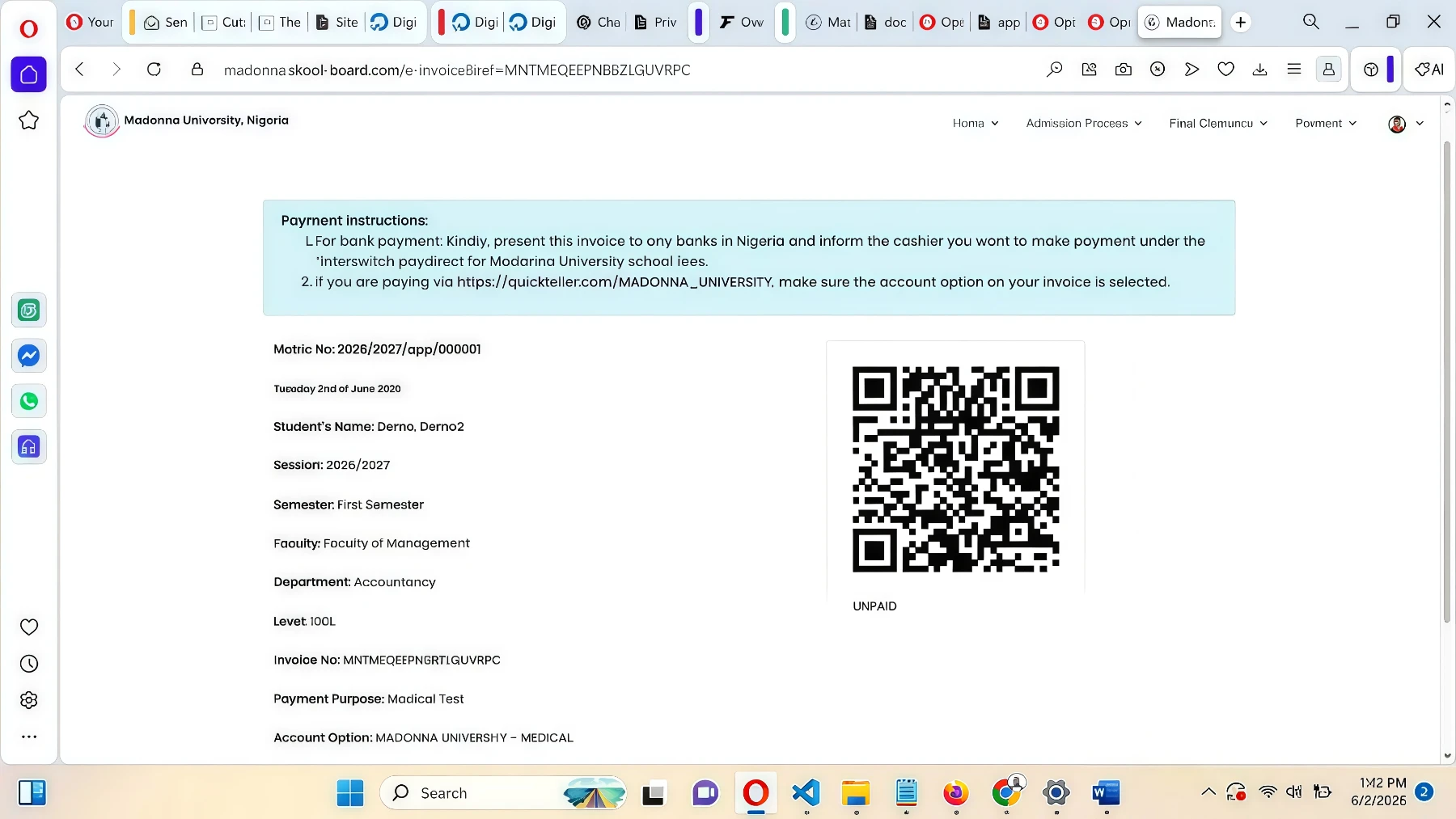Click the Matric No 2026/2027/app/000001 text
Screen dimensions: 1456x819
[377, 349]
